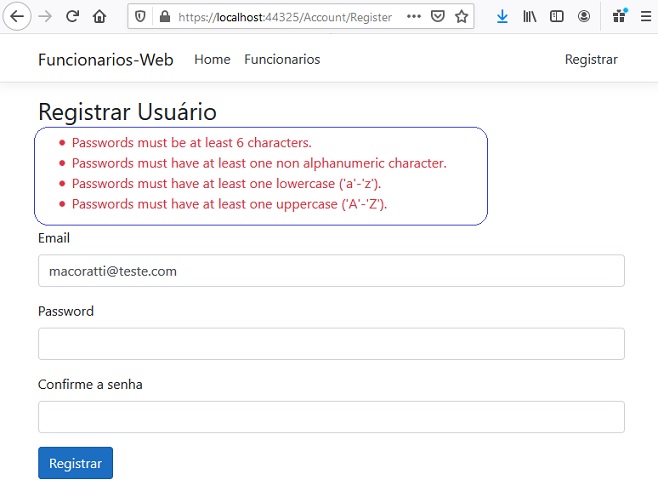
Task: Open the Library icon in toolbar
Action: coord(530,16)
